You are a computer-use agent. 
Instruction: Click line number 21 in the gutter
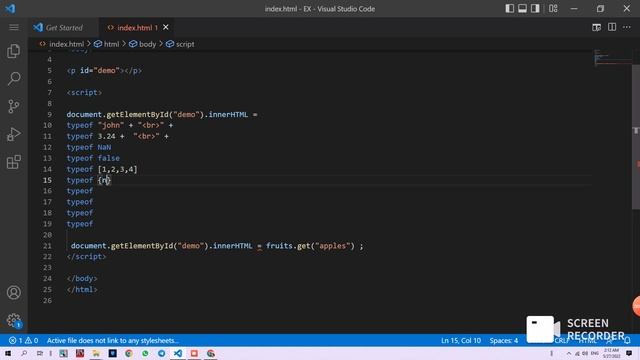[47, 246]
